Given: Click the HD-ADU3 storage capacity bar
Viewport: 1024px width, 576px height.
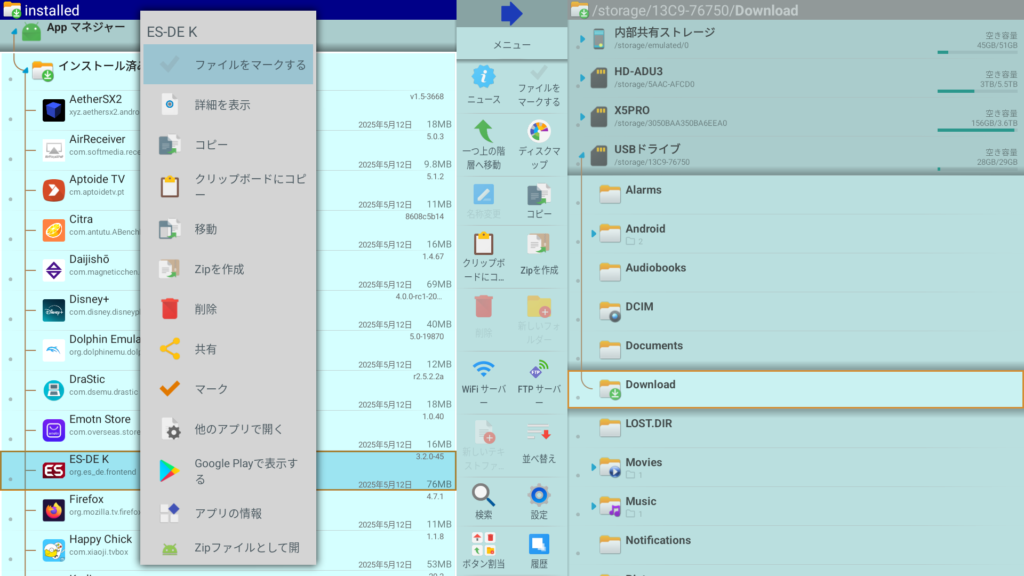Looking at the screenshot, I should click(970, 91).
